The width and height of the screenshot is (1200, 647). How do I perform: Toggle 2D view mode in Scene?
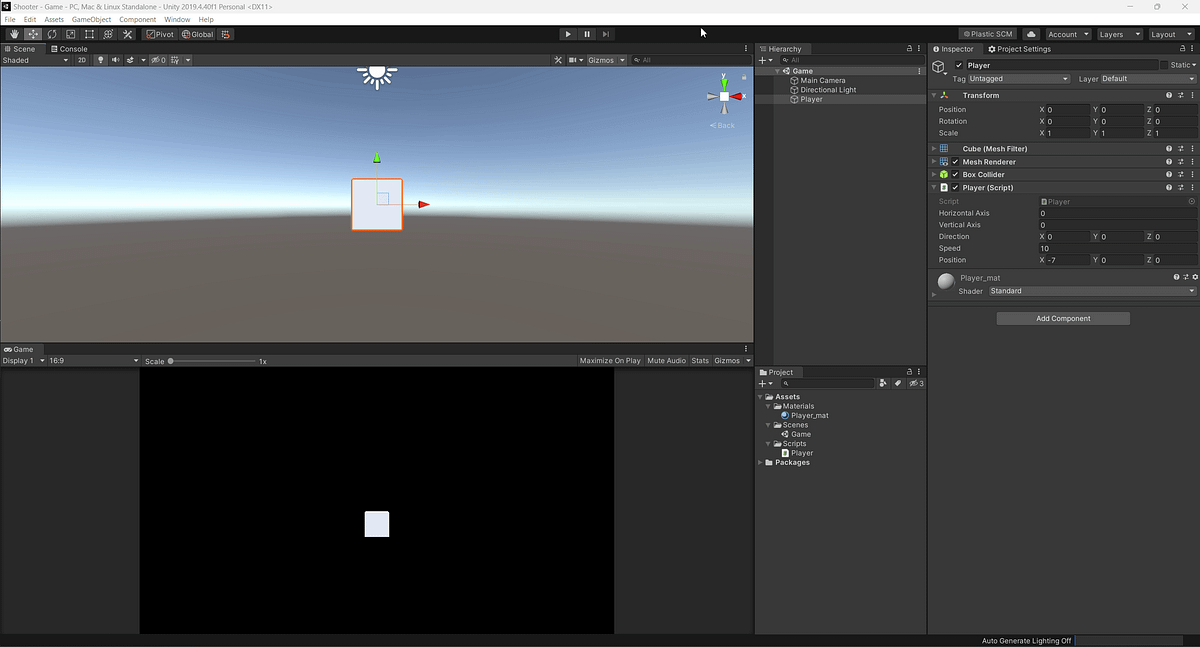(82, 60)
